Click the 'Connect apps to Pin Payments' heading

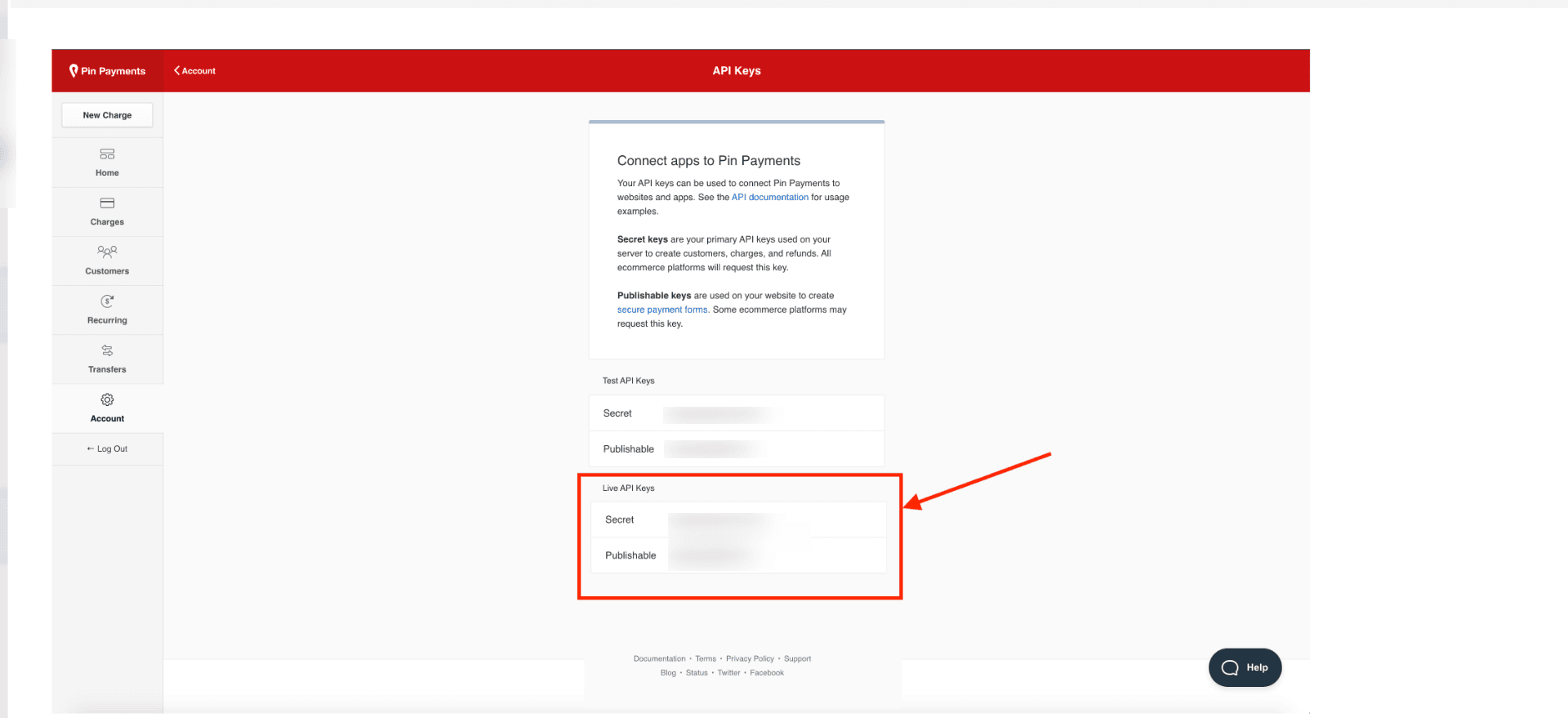click(x=709, y=161)
